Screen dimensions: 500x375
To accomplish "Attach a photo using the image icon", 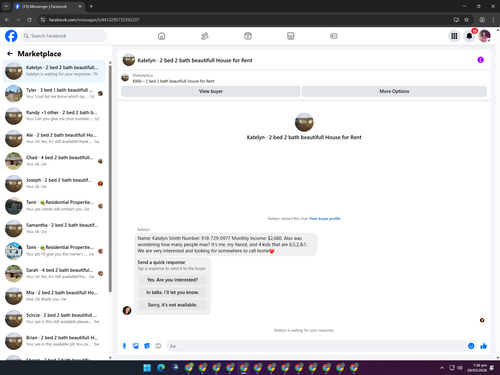I will coord(136,346).
